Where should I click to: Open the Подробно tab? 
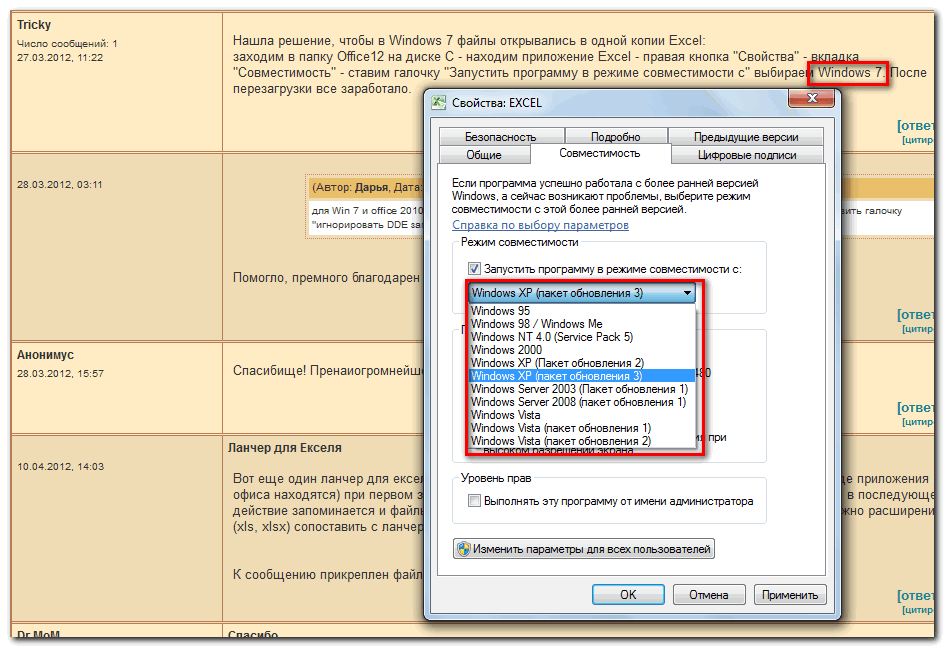click(615, 137)
